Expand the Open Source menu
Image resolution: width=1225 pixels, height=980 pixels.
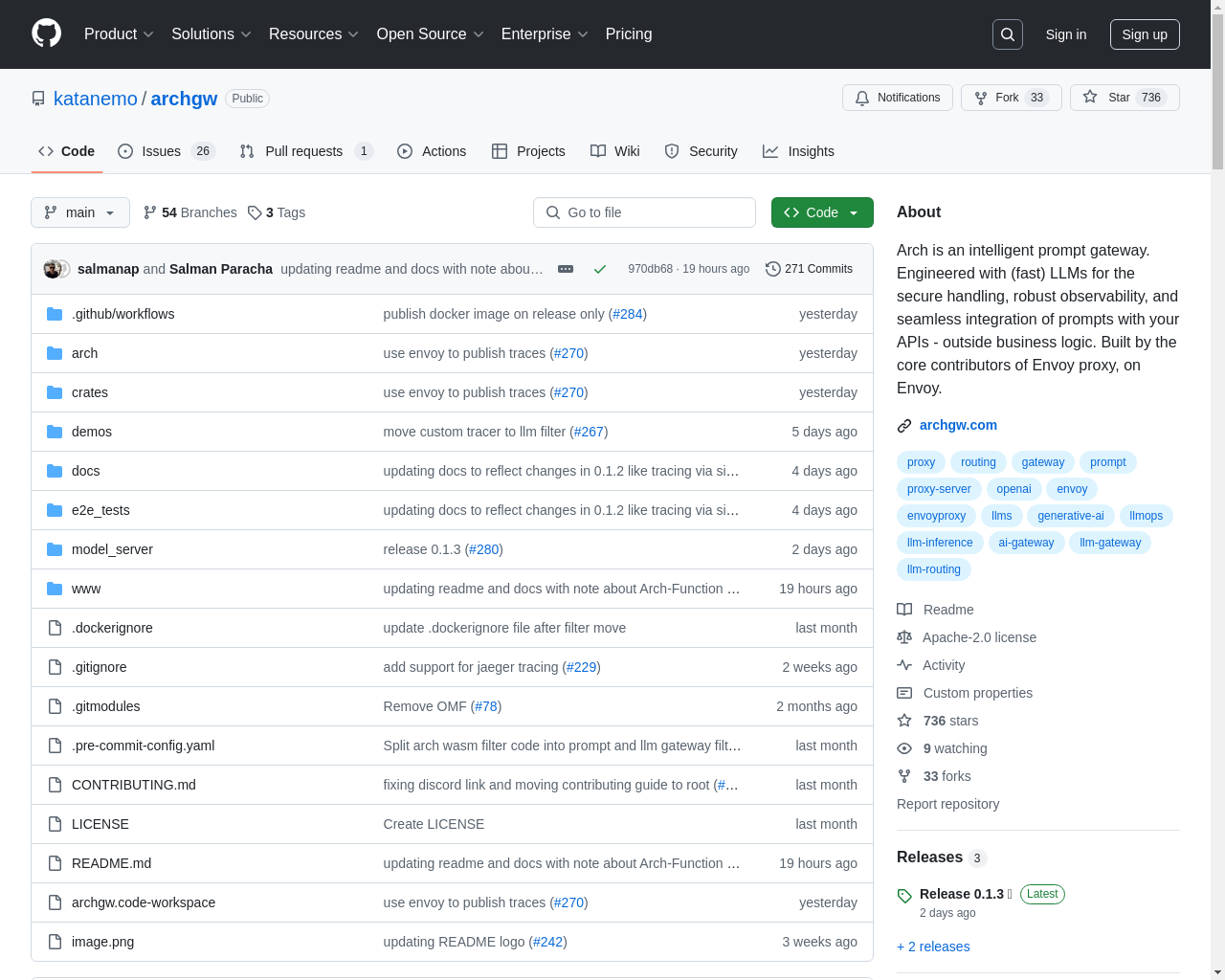point(431,34)
